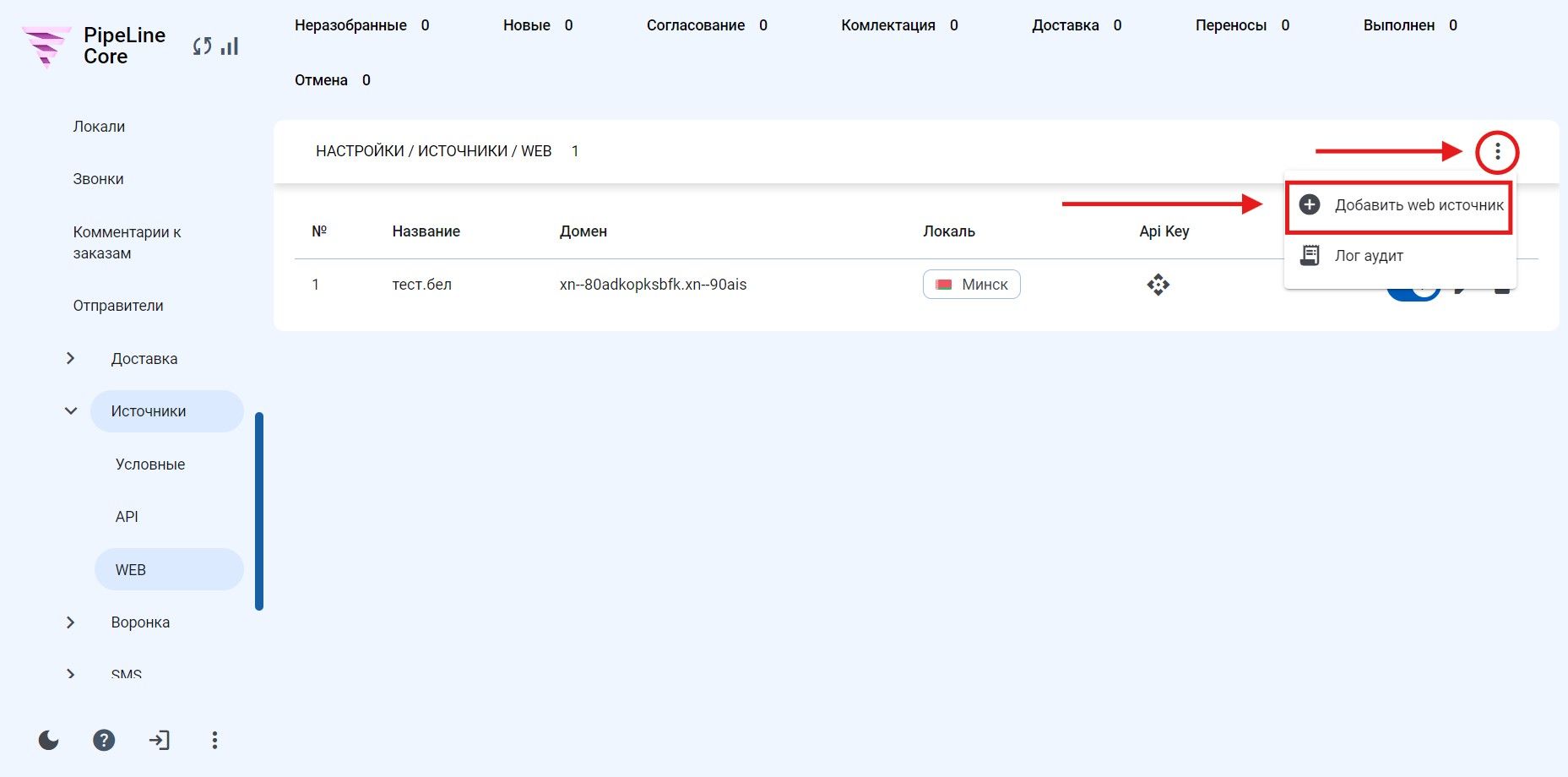Image resolution: width=1568 pixels, height=777 pixels.
Task: Collapse the Источники sidebar section
Action: pos(71,411)
